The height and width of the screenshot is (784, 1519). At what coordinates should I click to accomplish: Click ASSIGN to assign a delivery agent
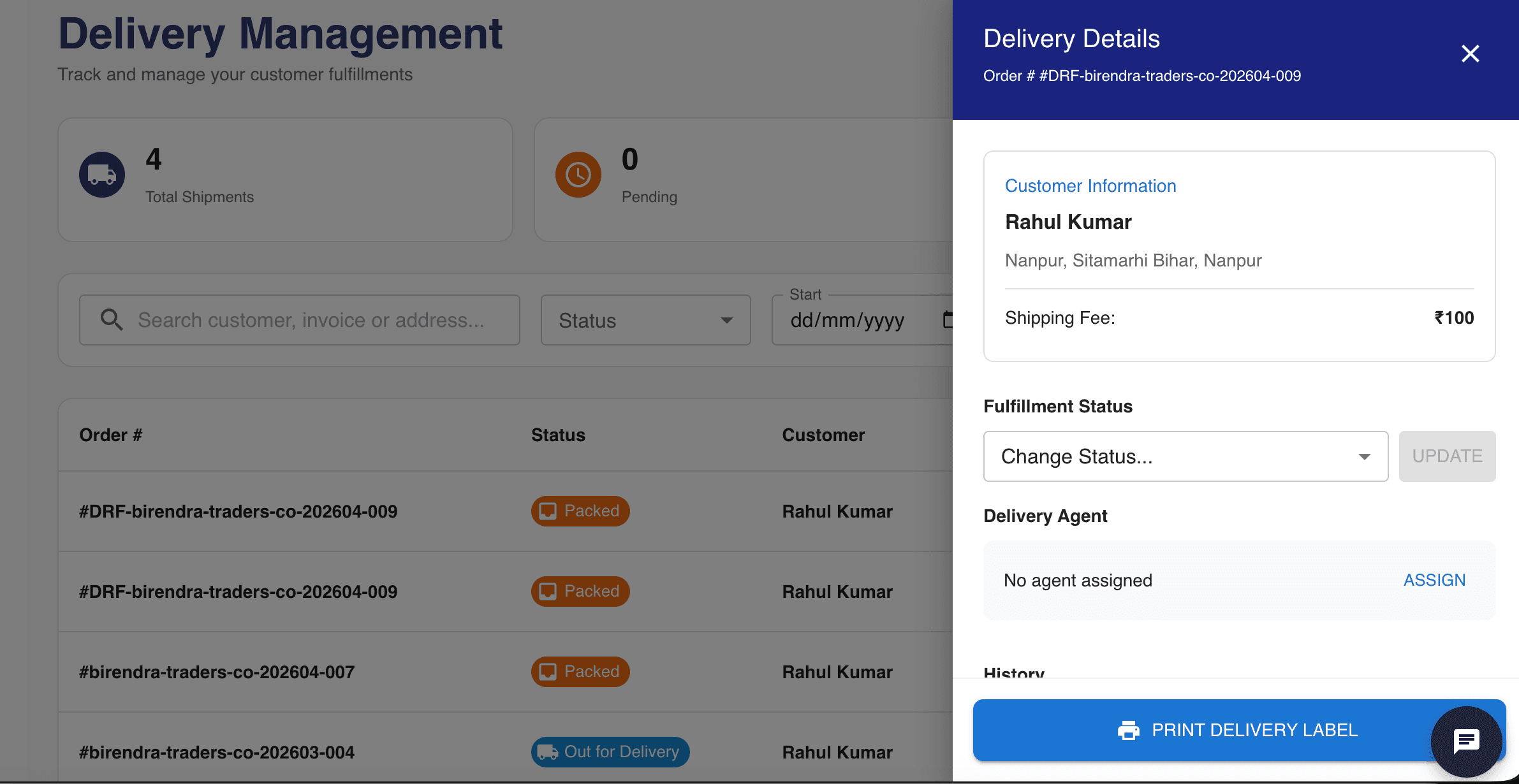click(x=1434, y=580)
